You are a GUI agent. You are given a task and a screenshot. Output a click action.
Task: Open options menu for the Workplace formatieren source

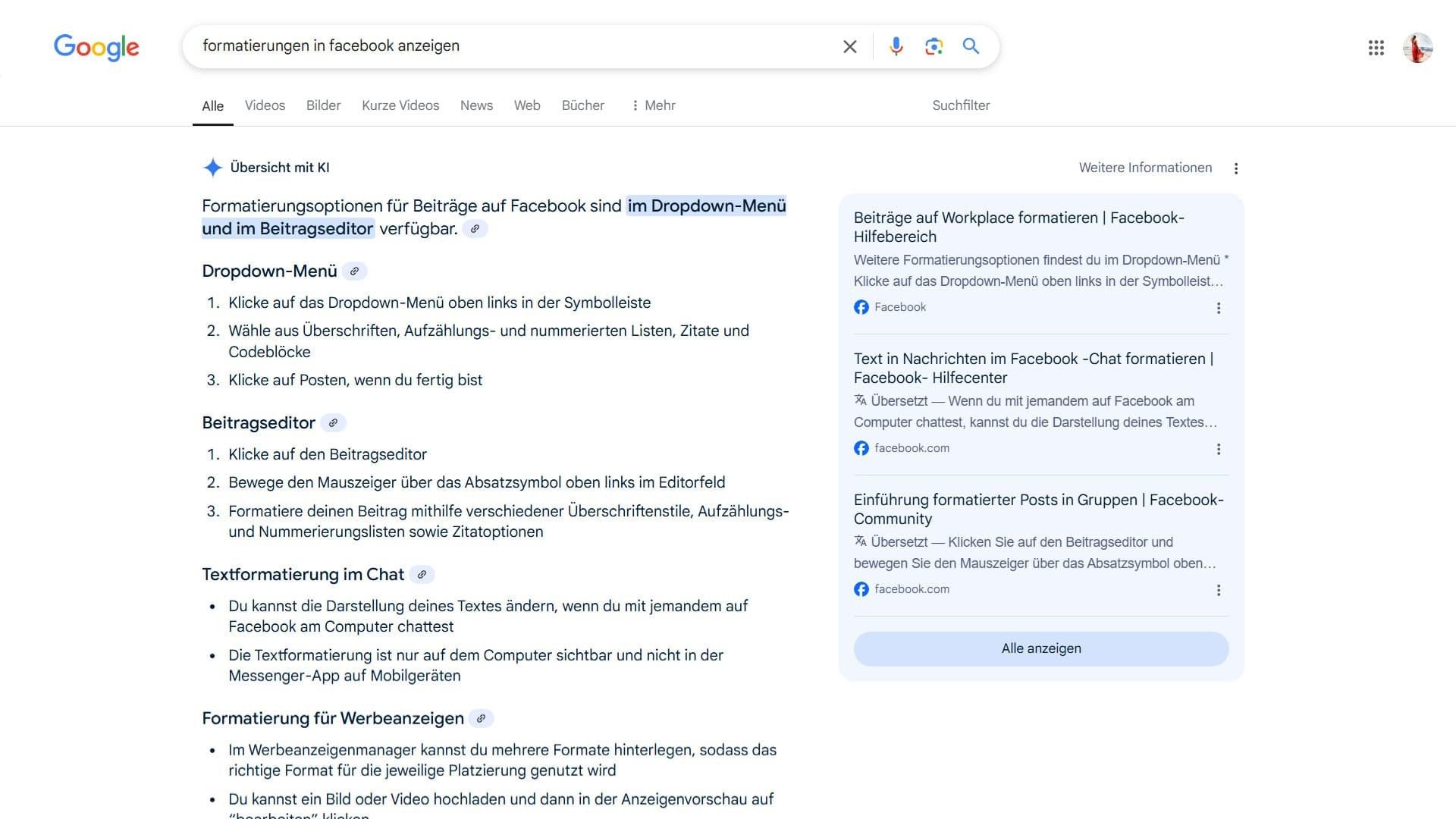[1219, 308]
